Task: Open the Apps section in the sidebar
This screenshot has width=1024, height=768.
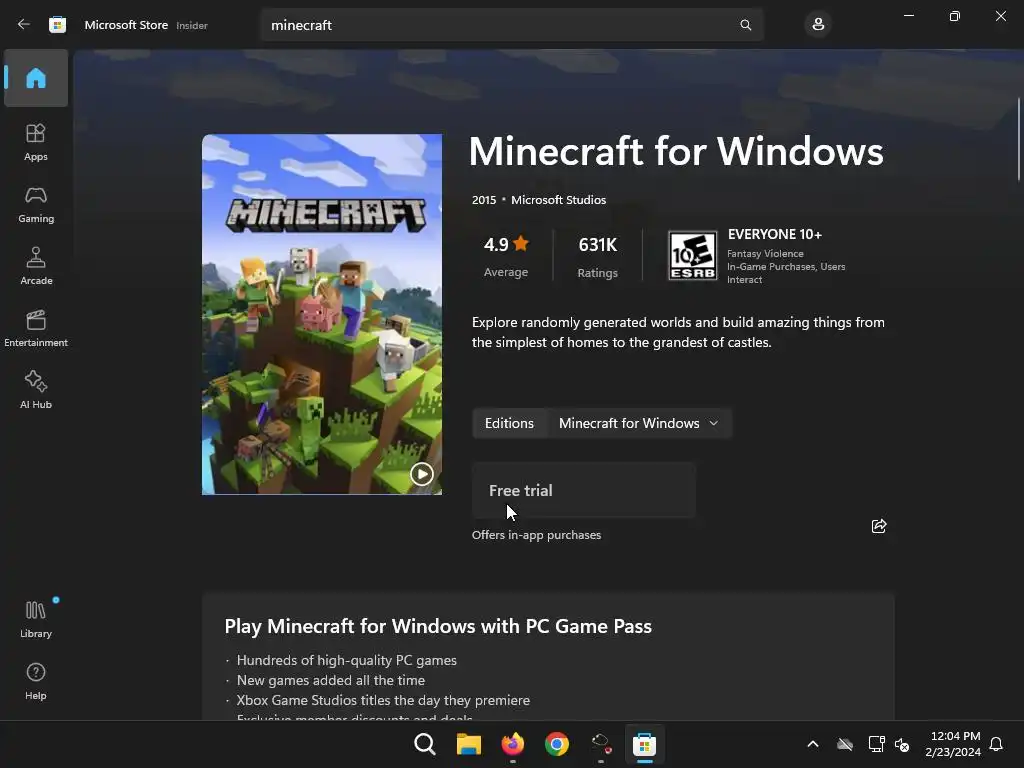Action: click(36, 142)
